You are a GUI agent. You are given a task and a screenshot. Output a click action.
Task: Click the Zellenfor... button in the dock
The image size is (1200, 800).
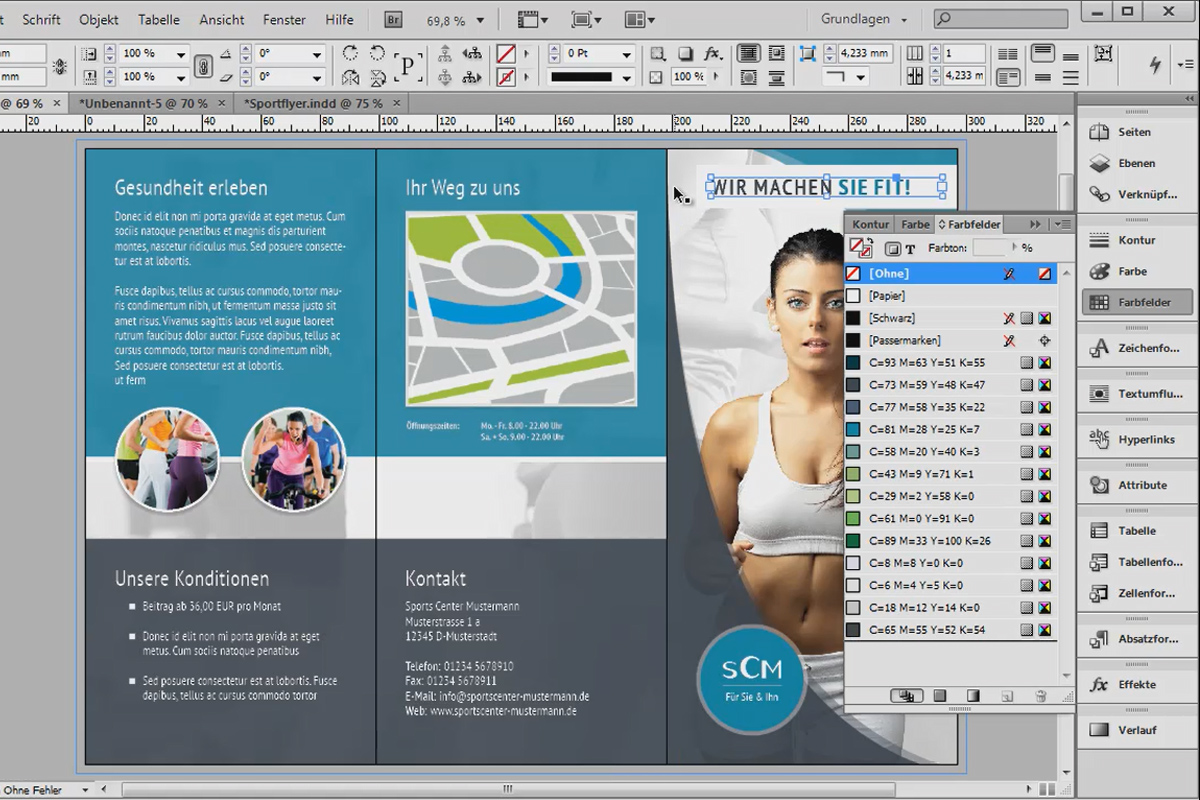tap(1137, 593)
